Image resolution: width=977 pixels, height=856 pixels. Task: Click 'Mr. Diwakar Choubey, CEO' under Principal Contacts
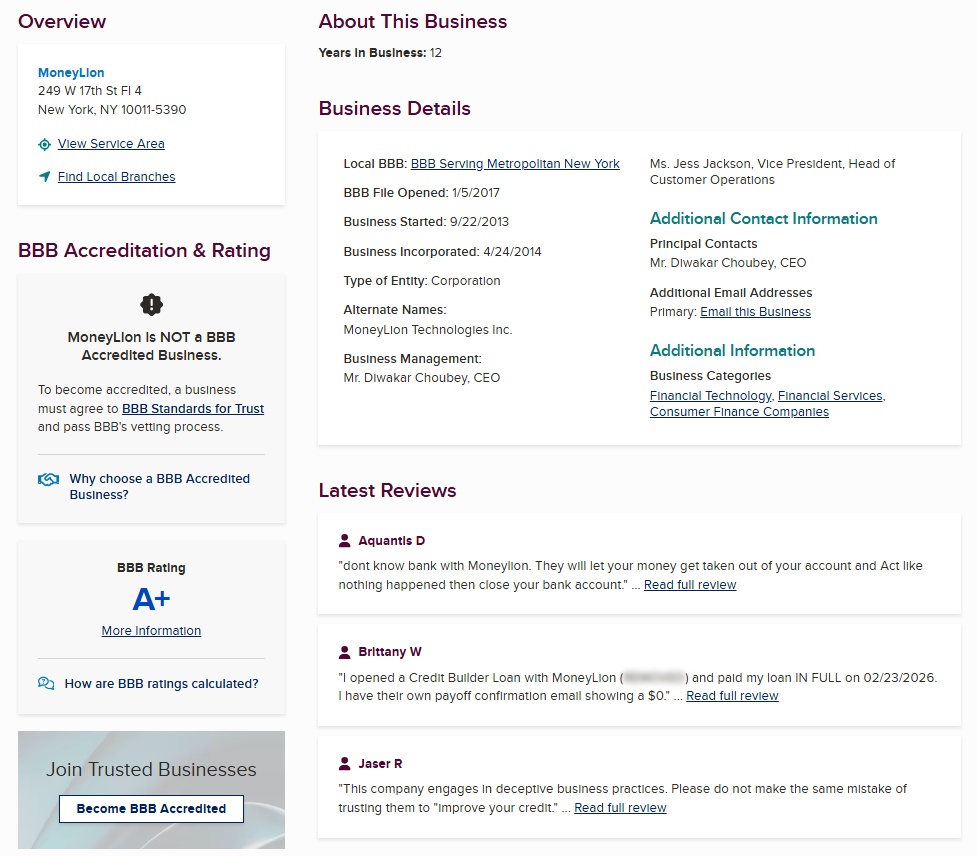728,263
